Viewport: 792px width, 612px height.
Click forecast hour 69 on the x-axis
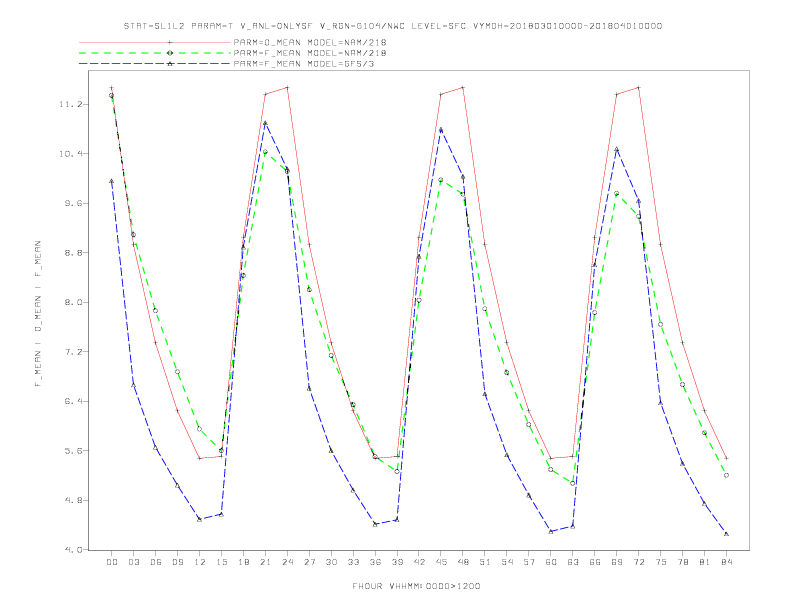(617, 562)
